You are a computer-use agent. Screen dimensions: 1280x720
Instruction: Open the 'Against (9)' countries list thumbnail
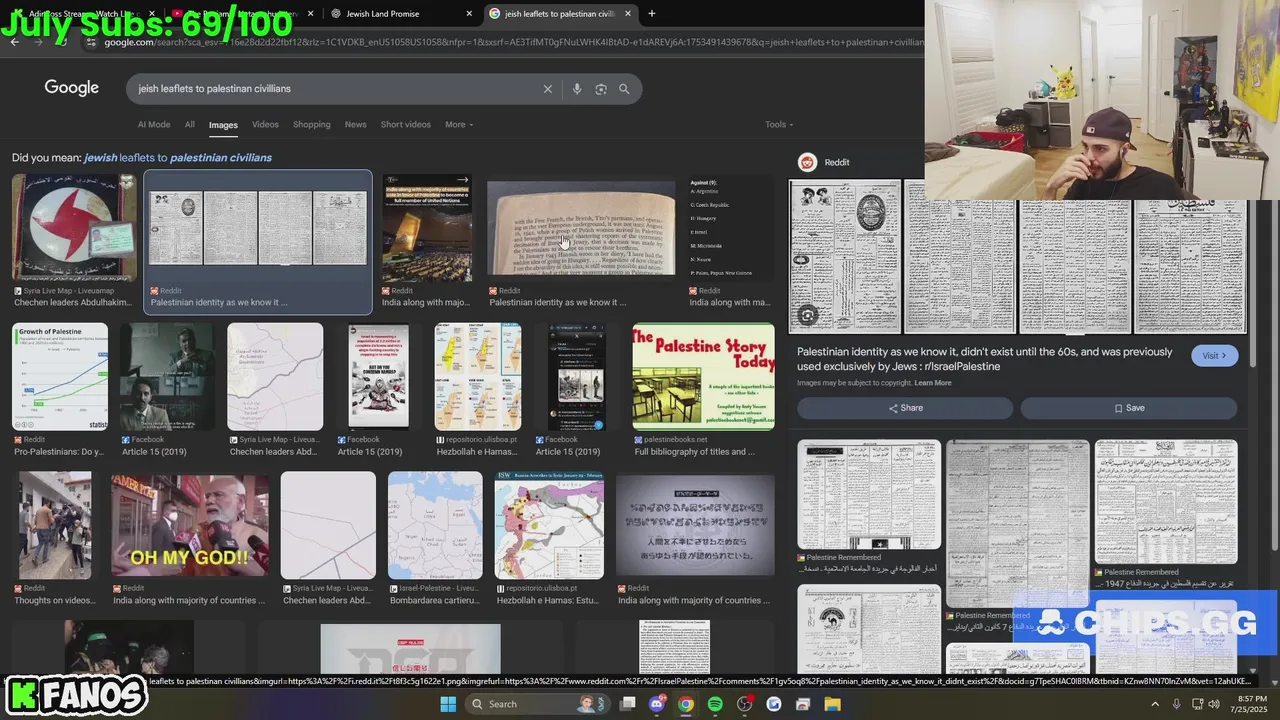click(730, 229)
